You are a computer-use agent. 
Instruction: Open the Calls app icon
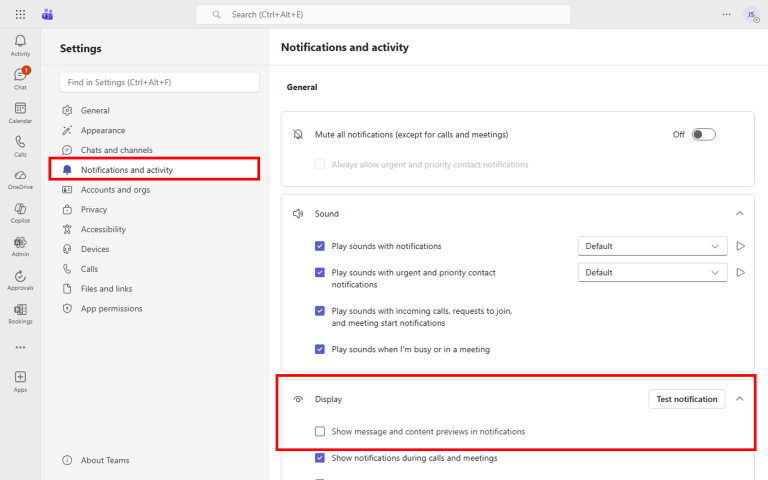click(20, 145)
